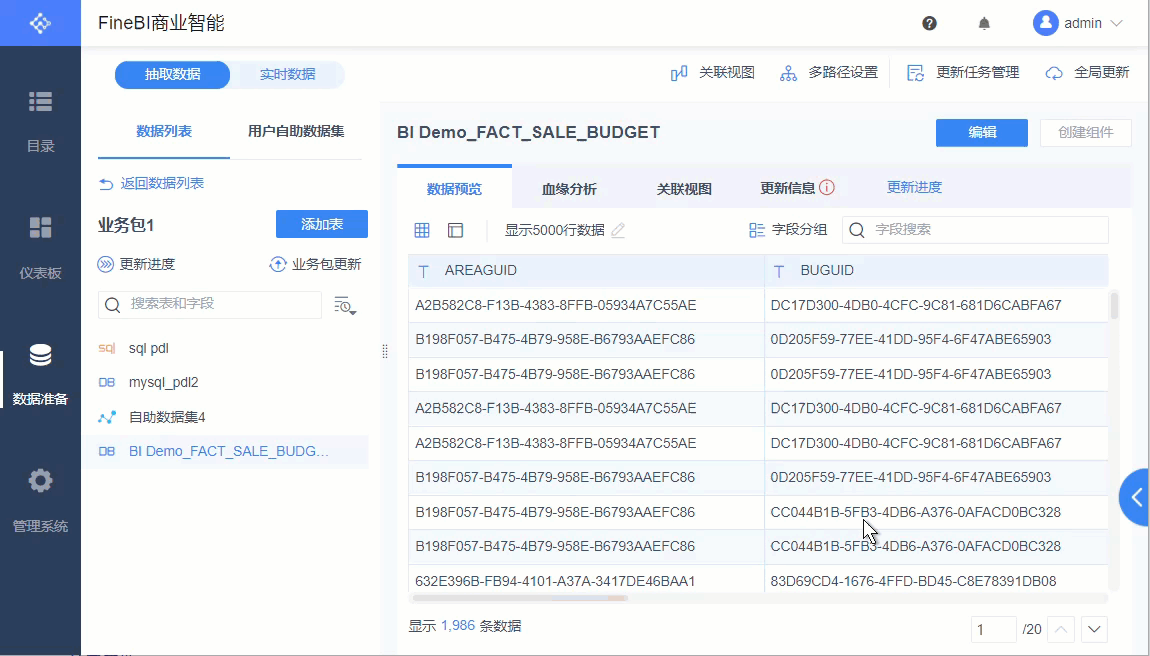Screen dimensions: 1150x656
Task: Open 更新任务管理
Action: click(x=963, y=73)
